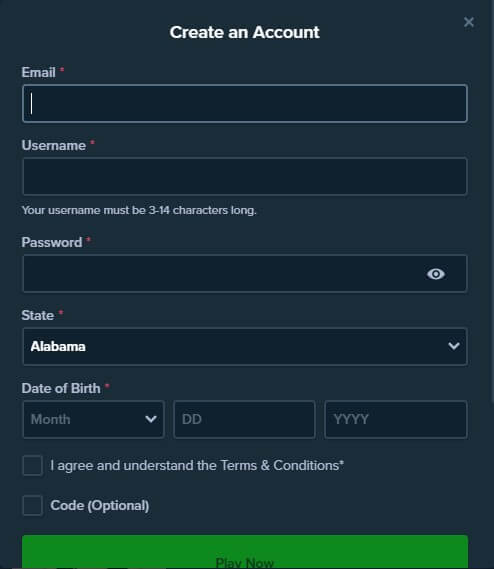This screenshot has height=569, width=494.
Task: Open the State dropdown showing Alabama
Action: tap(245, 347)
